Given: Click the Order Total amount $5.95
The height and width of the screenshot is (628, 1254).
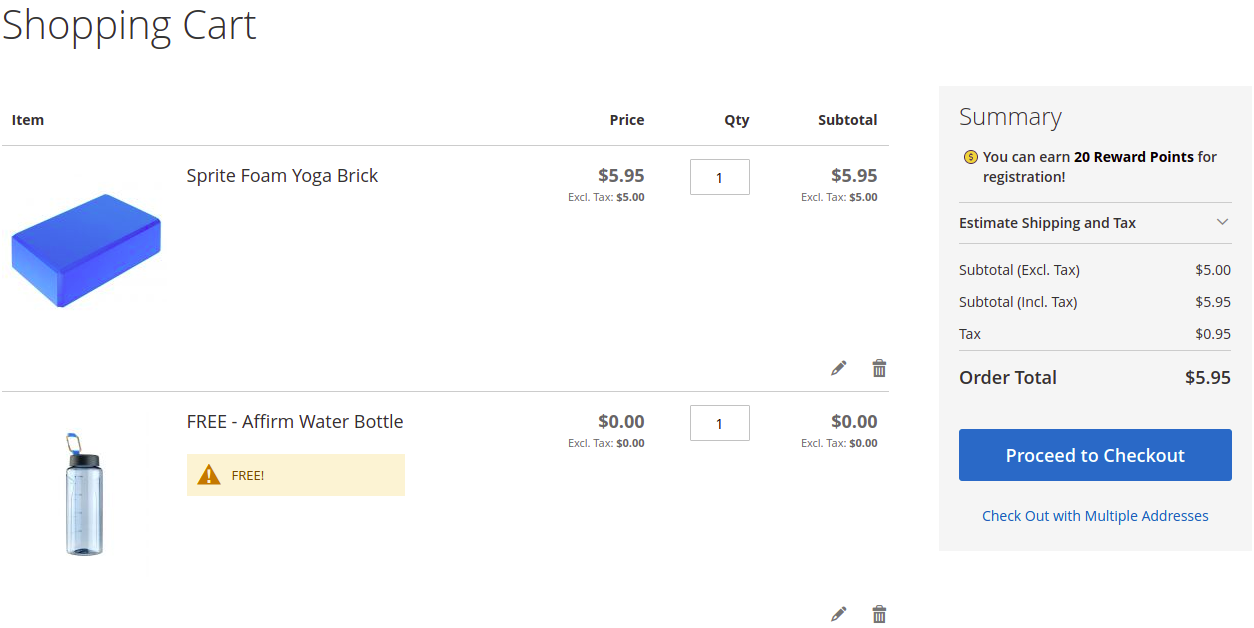Looking at the screenshot, I should pos(1208,378).
